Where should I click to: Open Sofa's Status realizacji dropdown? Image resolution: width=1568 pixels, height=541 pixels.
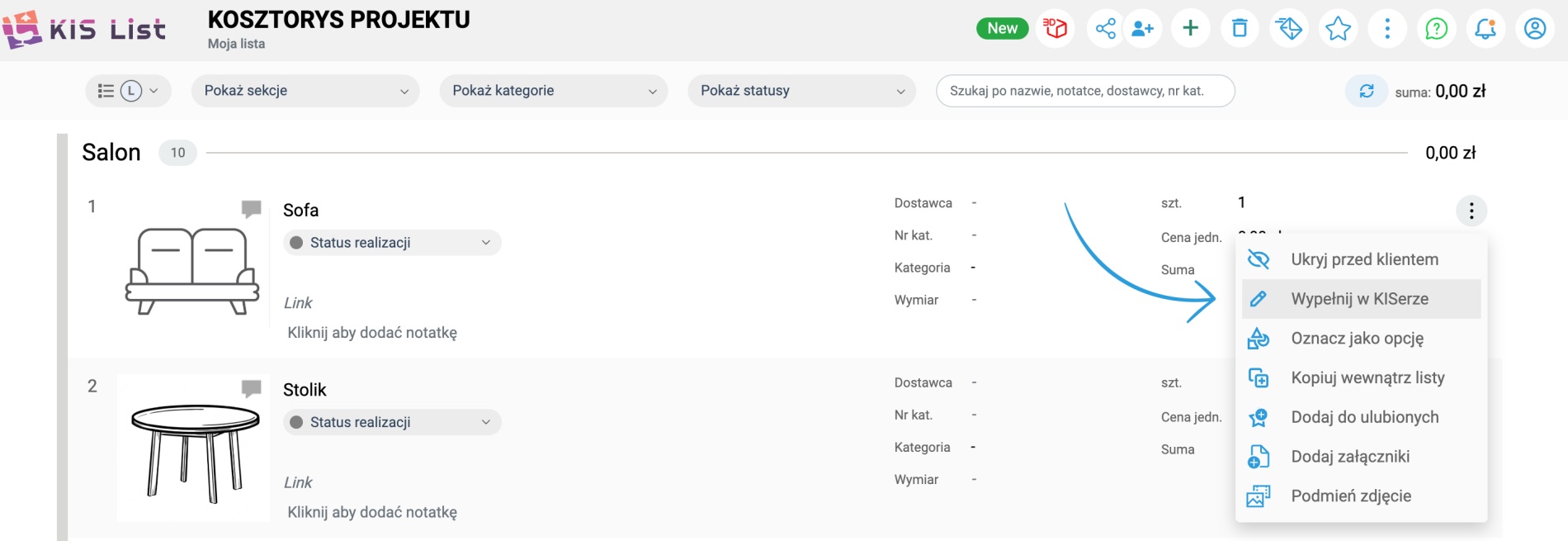pos(392,243)
